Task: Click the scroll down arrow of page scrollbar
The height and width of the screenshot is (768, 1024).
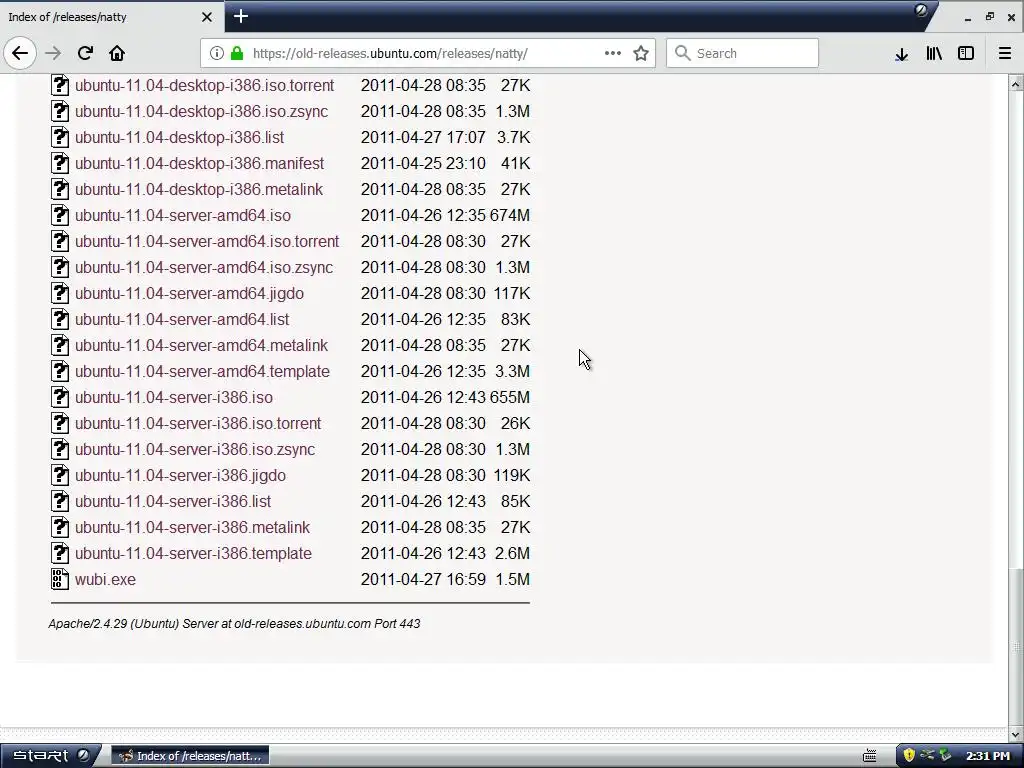Action: click(1016, 735)
